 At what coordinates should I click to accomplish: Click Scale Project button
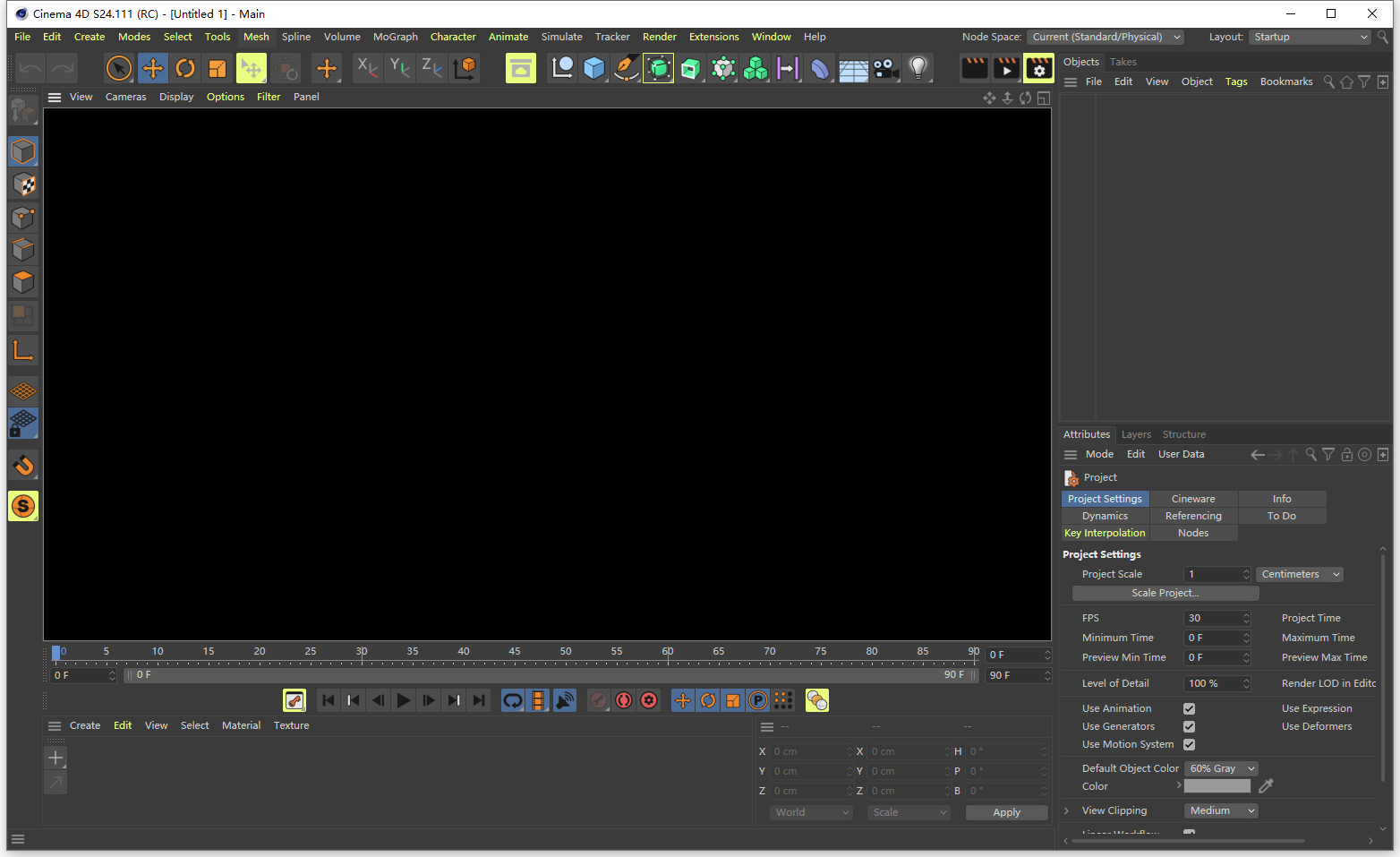1165,593
